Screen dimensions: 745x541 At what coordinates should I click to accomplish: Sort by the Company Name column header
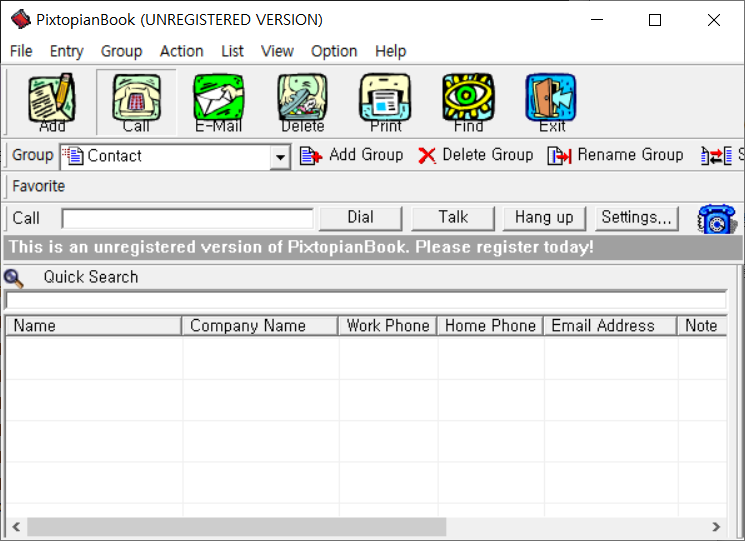pos(260,326)
